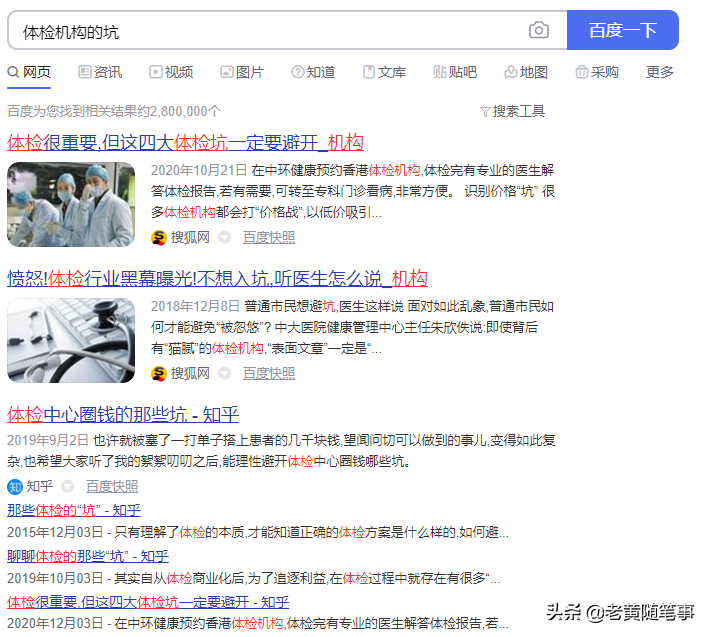Open result 体检中心圈钱的那些坑 - 知乎
The width and height of the screenshot is (710, 637).
[123, 414]
